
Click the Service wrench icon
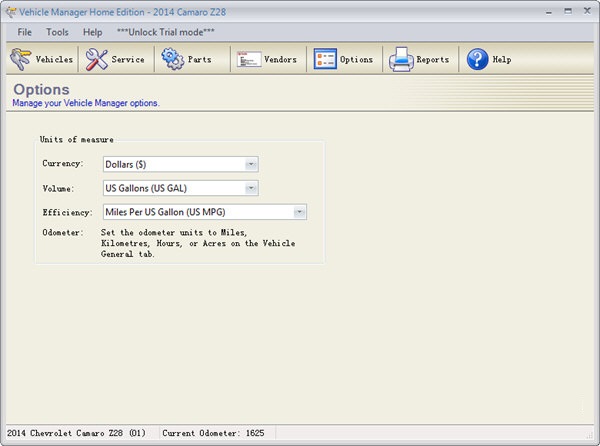coord(97,60)
